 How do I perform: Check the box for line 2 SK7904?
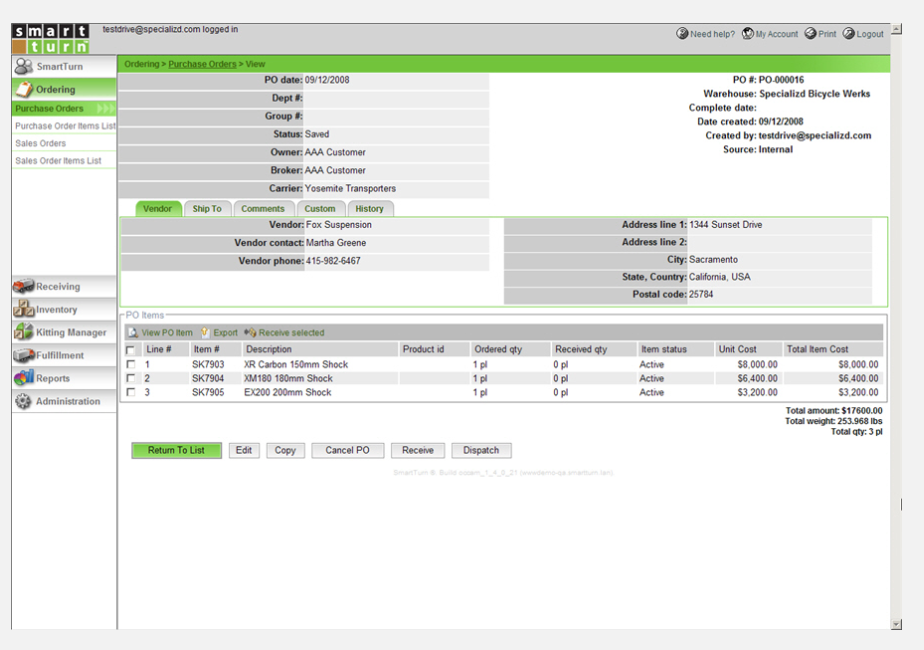click(131, 378)
